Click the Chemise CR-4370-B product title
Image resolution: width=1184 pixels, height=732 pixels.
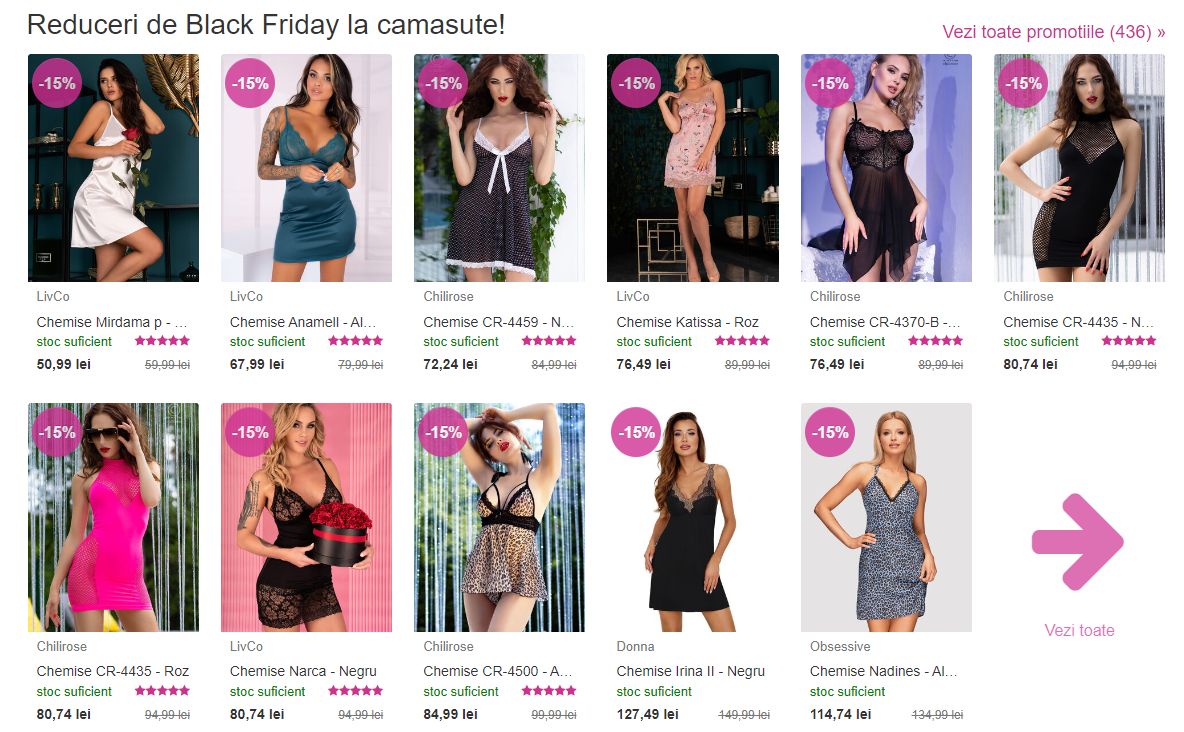885,322
